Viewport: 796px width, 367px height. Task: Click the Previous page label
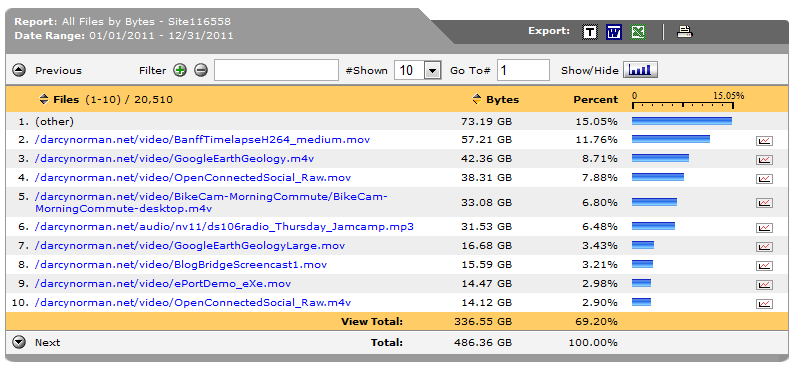pos(58,71)
